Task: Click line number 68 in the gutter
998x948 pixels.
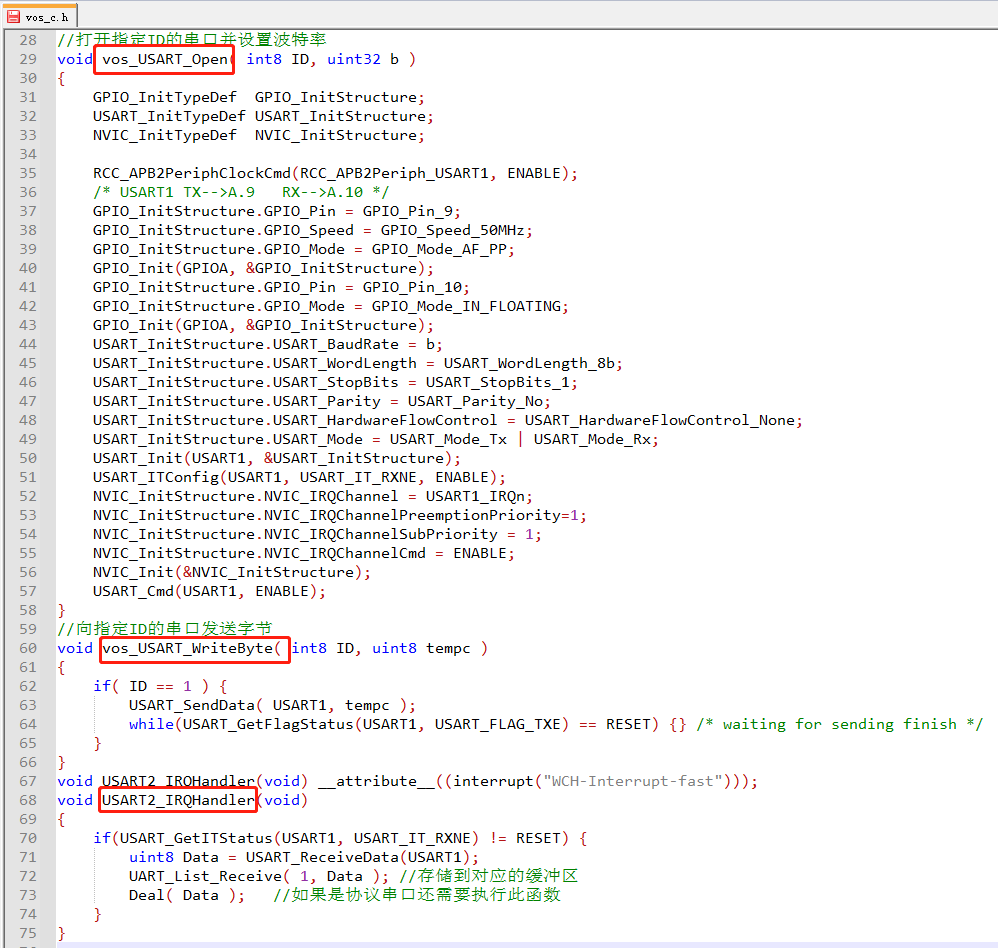Action: click(x=28, y=800)
